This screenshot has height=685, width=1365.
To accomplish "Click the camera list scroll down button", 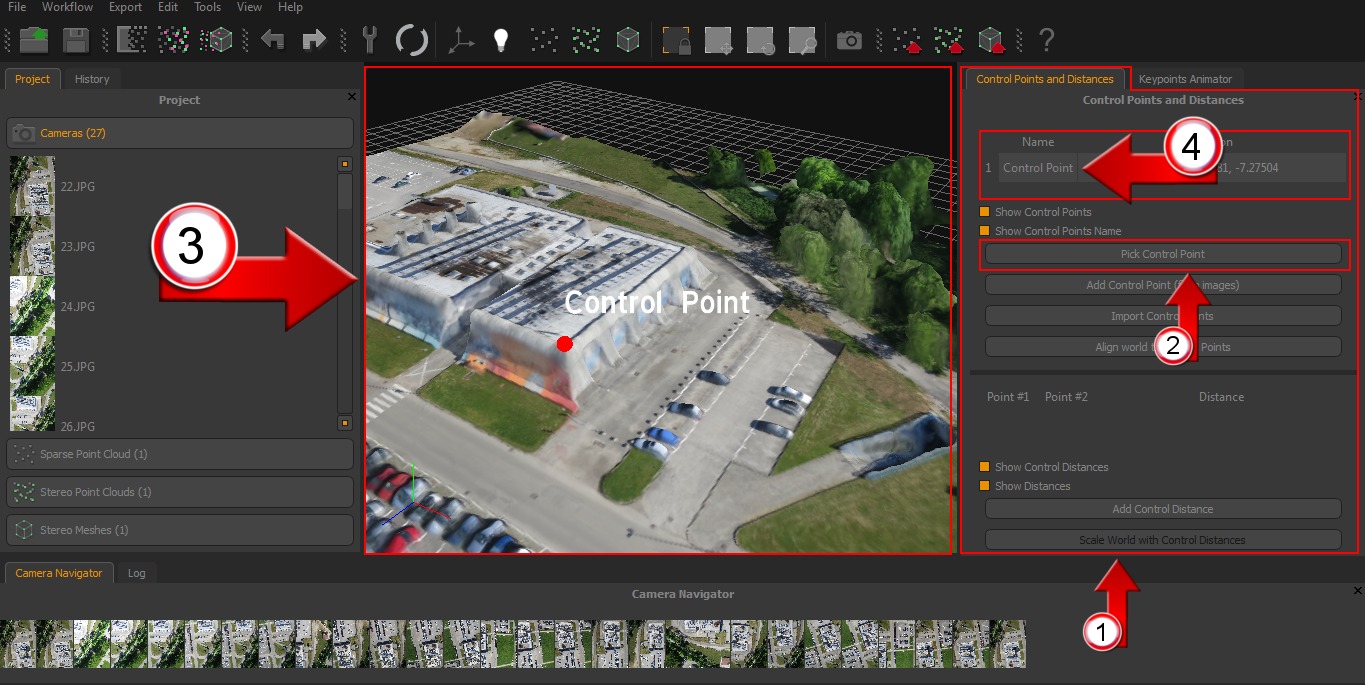I will point(345,422).
